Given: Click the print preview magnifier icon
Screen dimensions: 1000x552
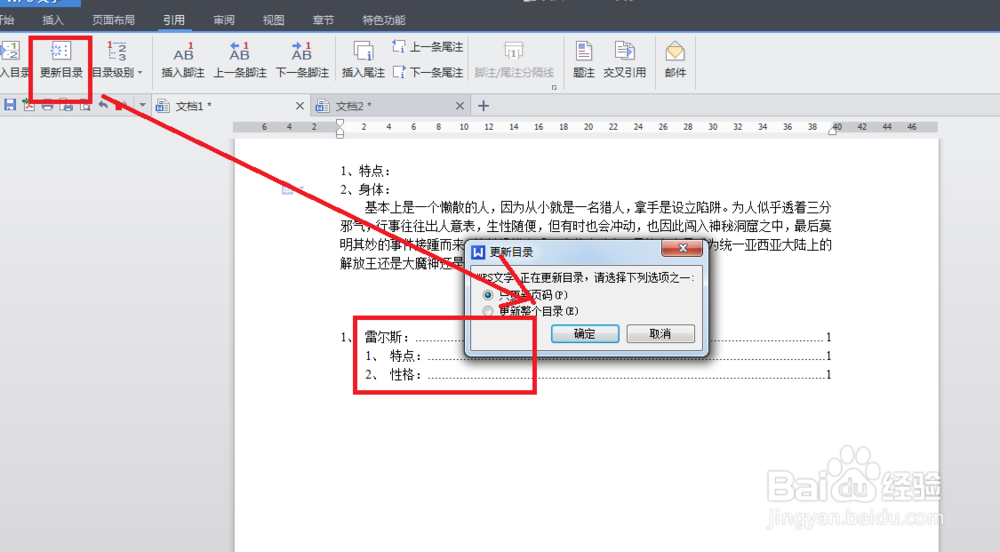Looking at the screenshot, I should tap(85, 105).
